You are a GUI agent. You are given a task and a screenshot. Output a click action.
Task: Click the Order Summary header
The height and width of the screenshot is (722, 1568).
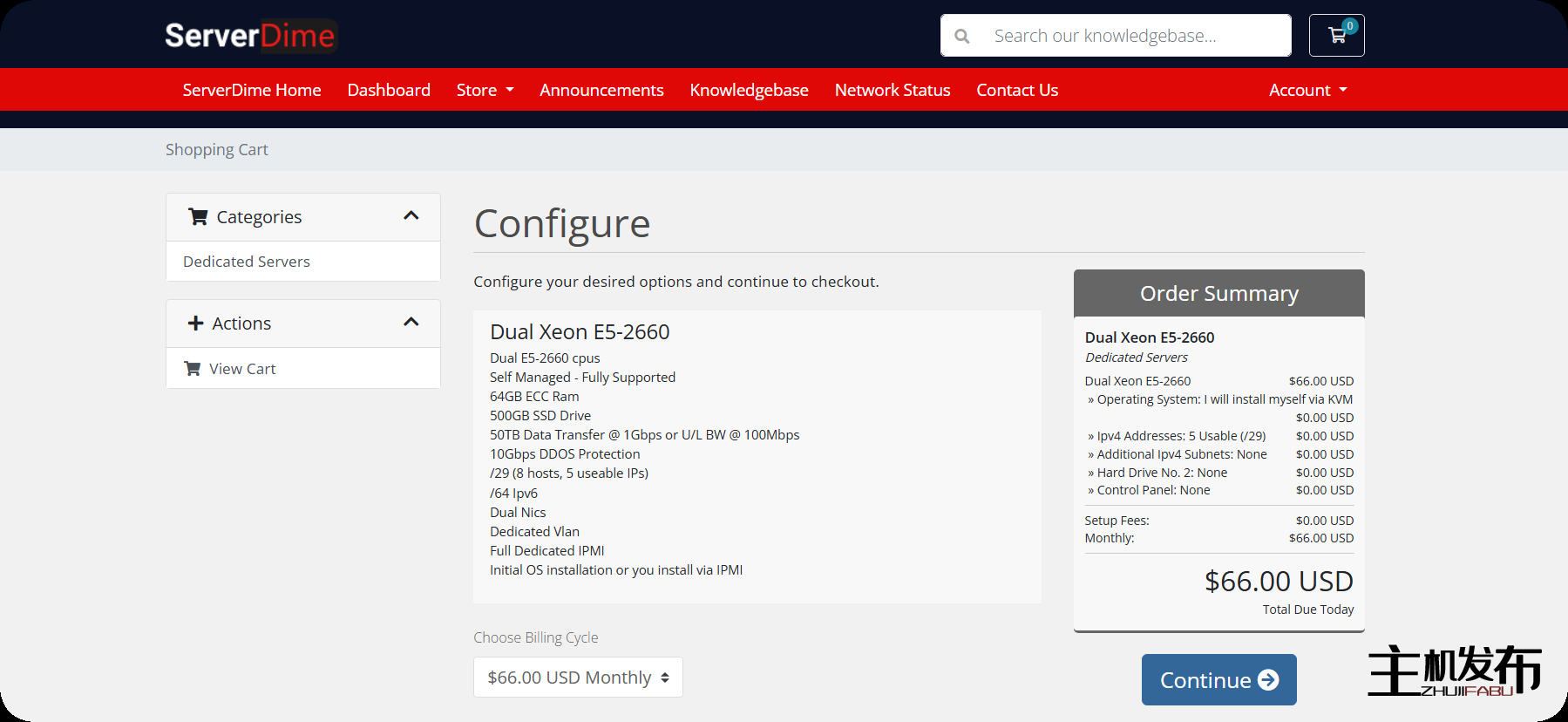click(x=1218, y=293)
